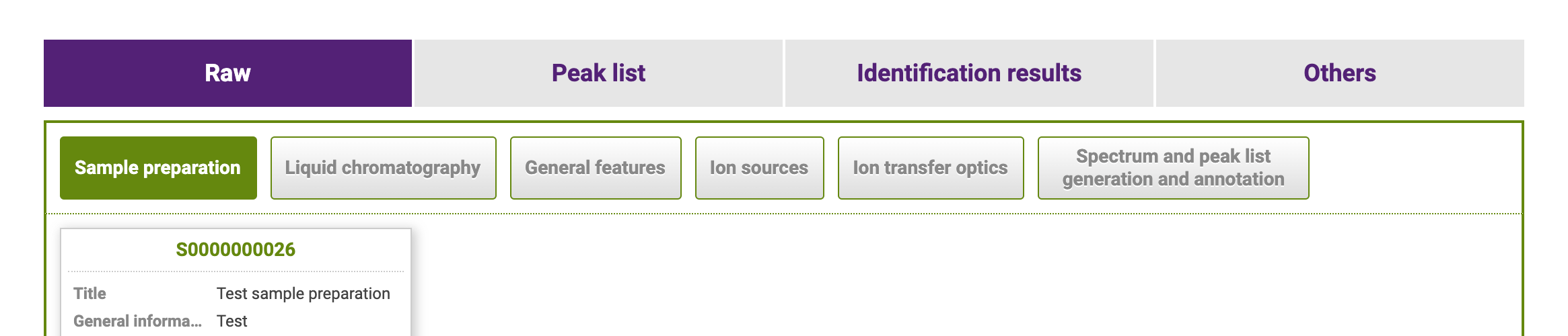Go to the Others tab

click(x=1339, y=73)
